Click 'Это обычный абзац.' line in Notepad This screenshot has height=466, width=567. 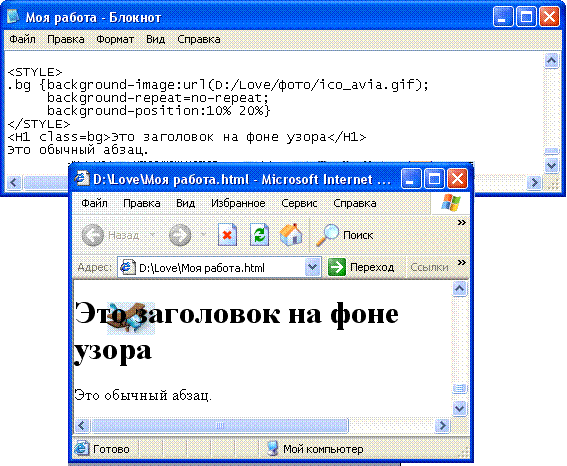pos(78,150)
